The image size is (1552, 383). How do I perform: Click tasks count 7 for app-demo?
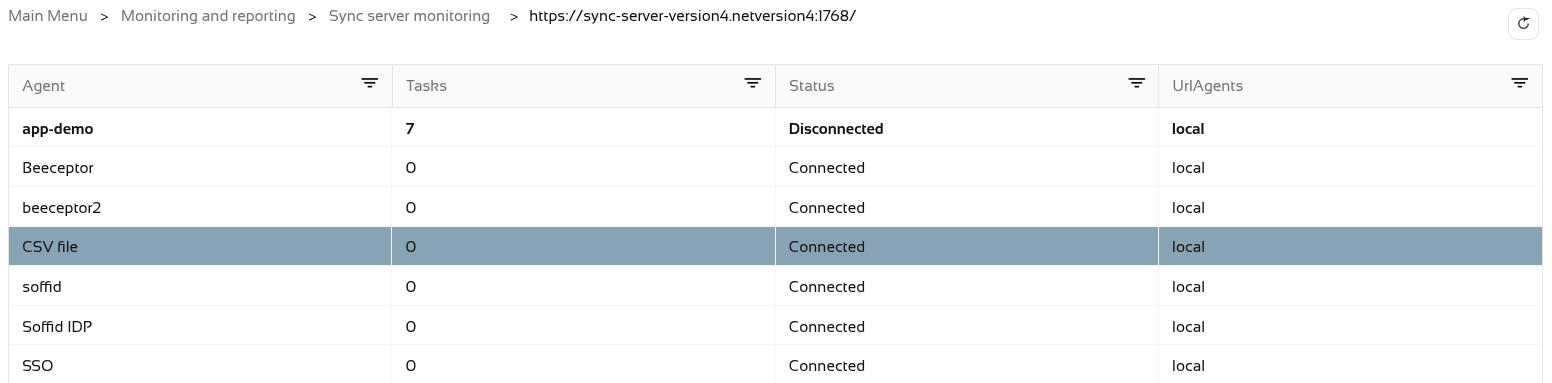click(410, 129)
